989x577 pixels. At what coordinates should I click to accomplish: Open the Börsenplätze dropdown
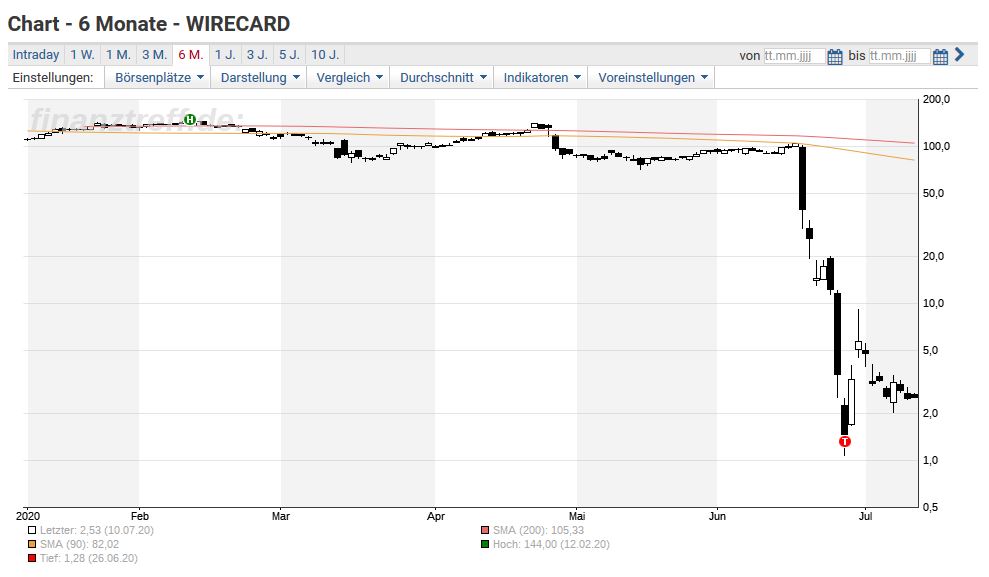click(x=159, y=78)
